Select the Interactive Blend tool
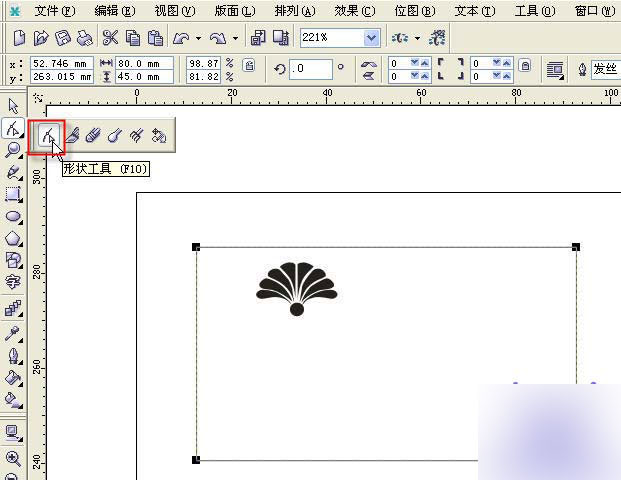621x480 pixels. (13, 308)
